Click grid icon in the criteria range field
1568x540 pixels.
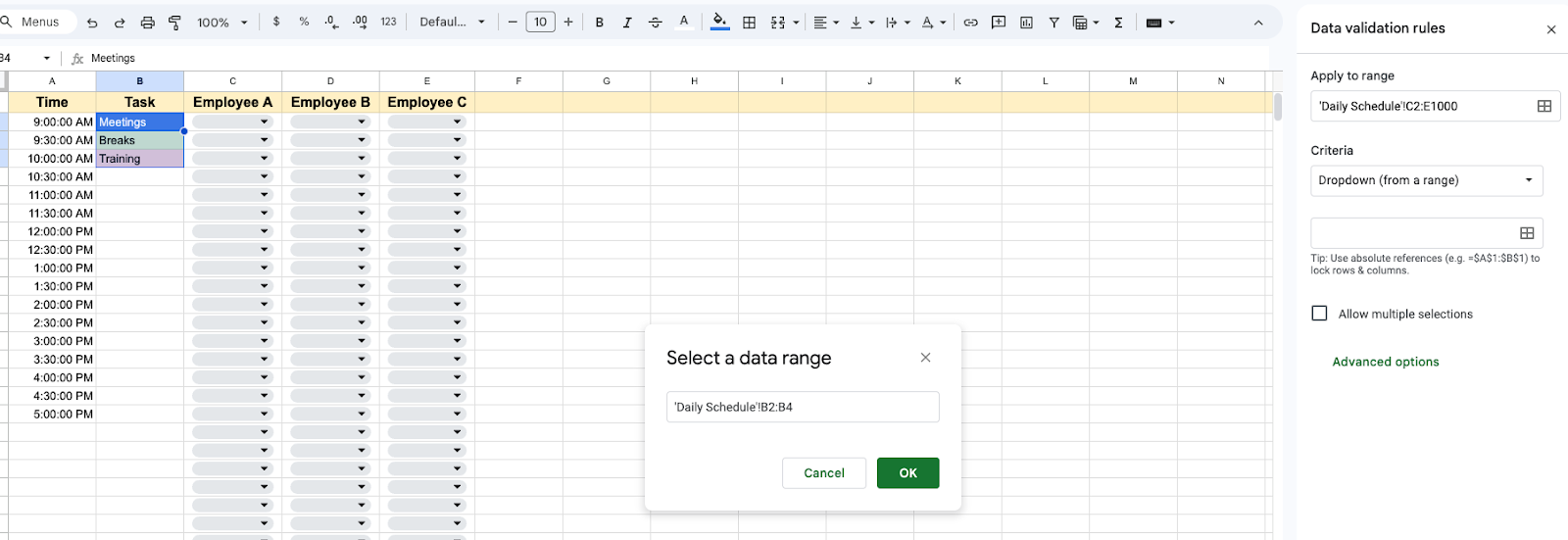click(1526, 232)
